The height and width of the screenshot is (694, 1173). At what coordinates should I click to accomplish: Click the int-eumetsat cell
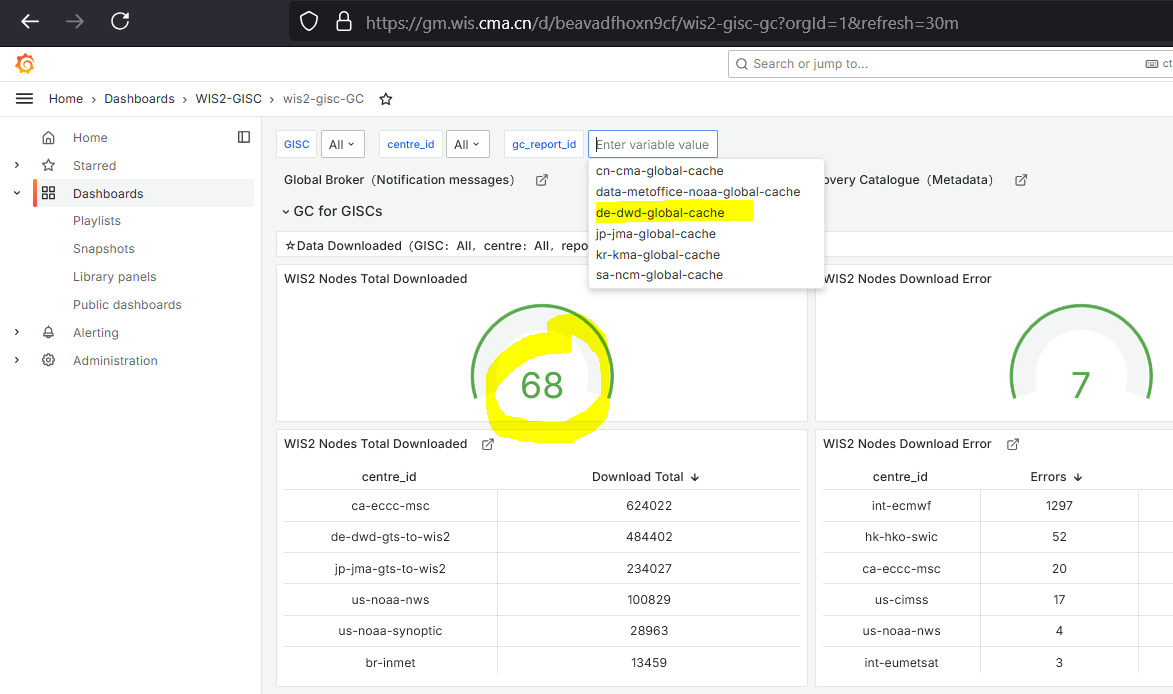[x=901, y=663]
